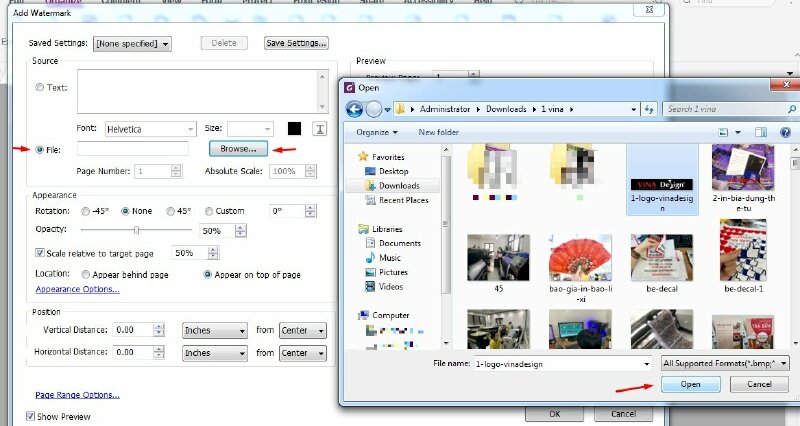
Task: Click the refresh icon beside the address bar
Action: coord(649,109)
